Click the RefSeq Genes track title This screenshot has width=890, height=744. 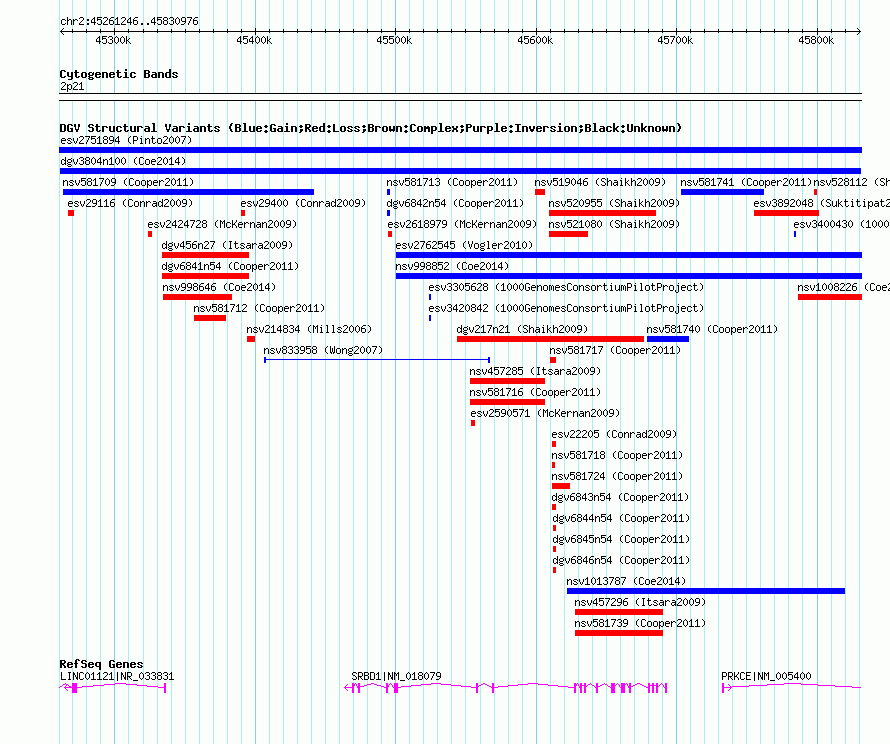[x=101, y=663]
